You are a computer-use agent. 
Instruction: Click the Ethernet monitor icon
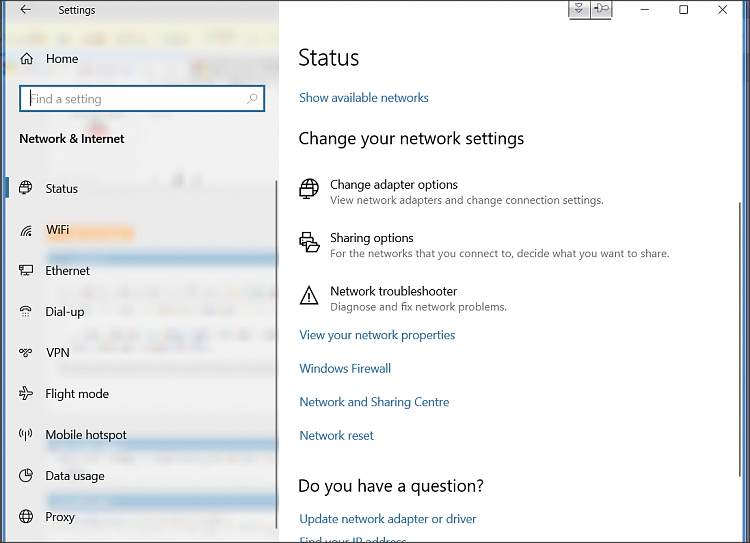point(26,270)
